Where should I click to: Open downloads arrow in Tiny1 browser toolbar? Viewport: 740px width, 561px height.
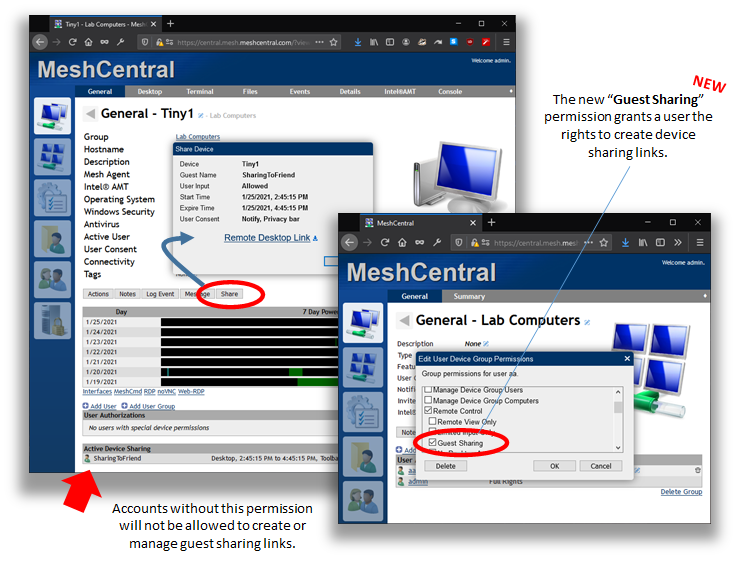point(358,42)
